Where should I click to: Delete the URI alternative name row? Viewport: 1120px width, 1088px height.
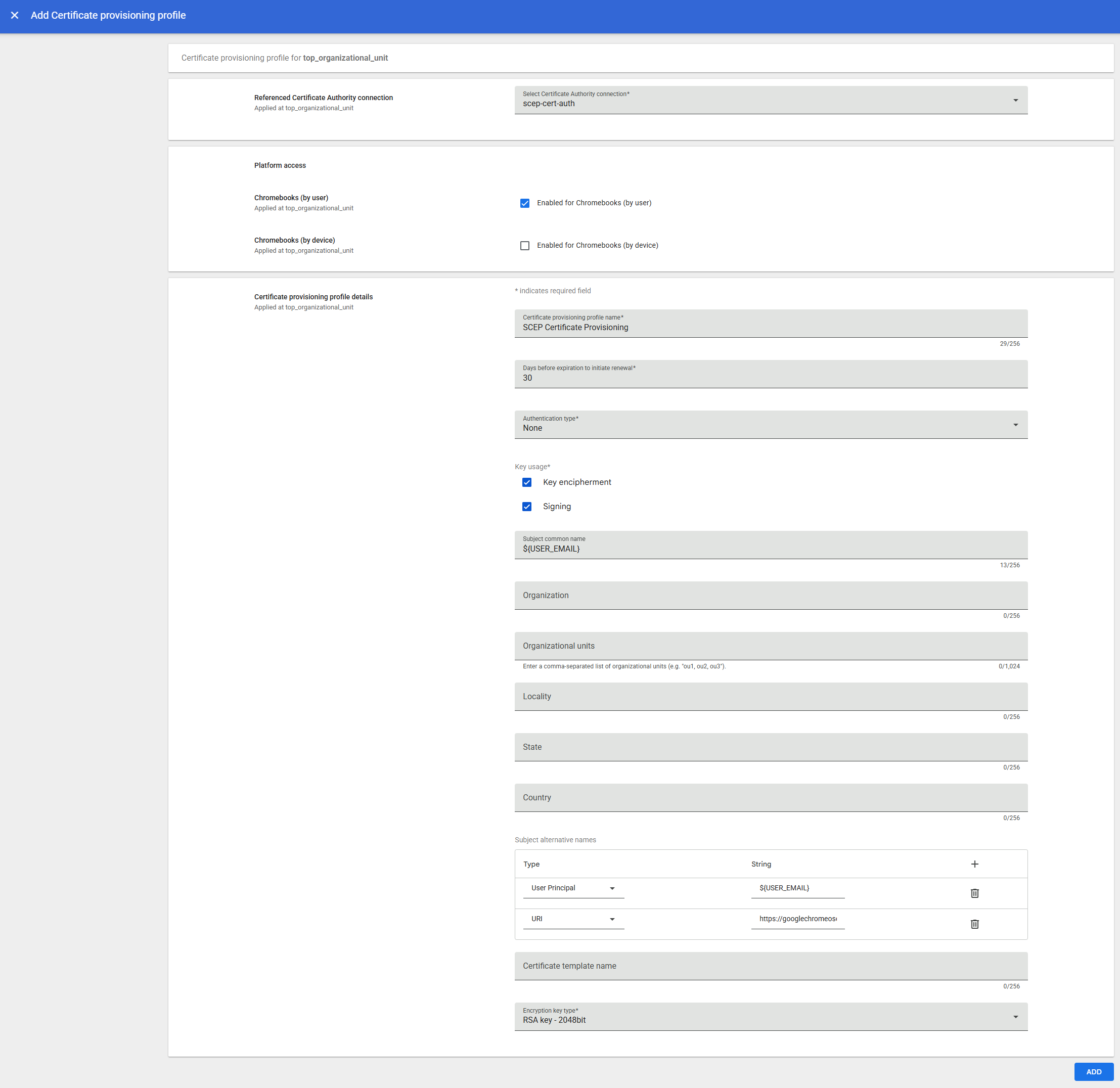pos(974,923)
